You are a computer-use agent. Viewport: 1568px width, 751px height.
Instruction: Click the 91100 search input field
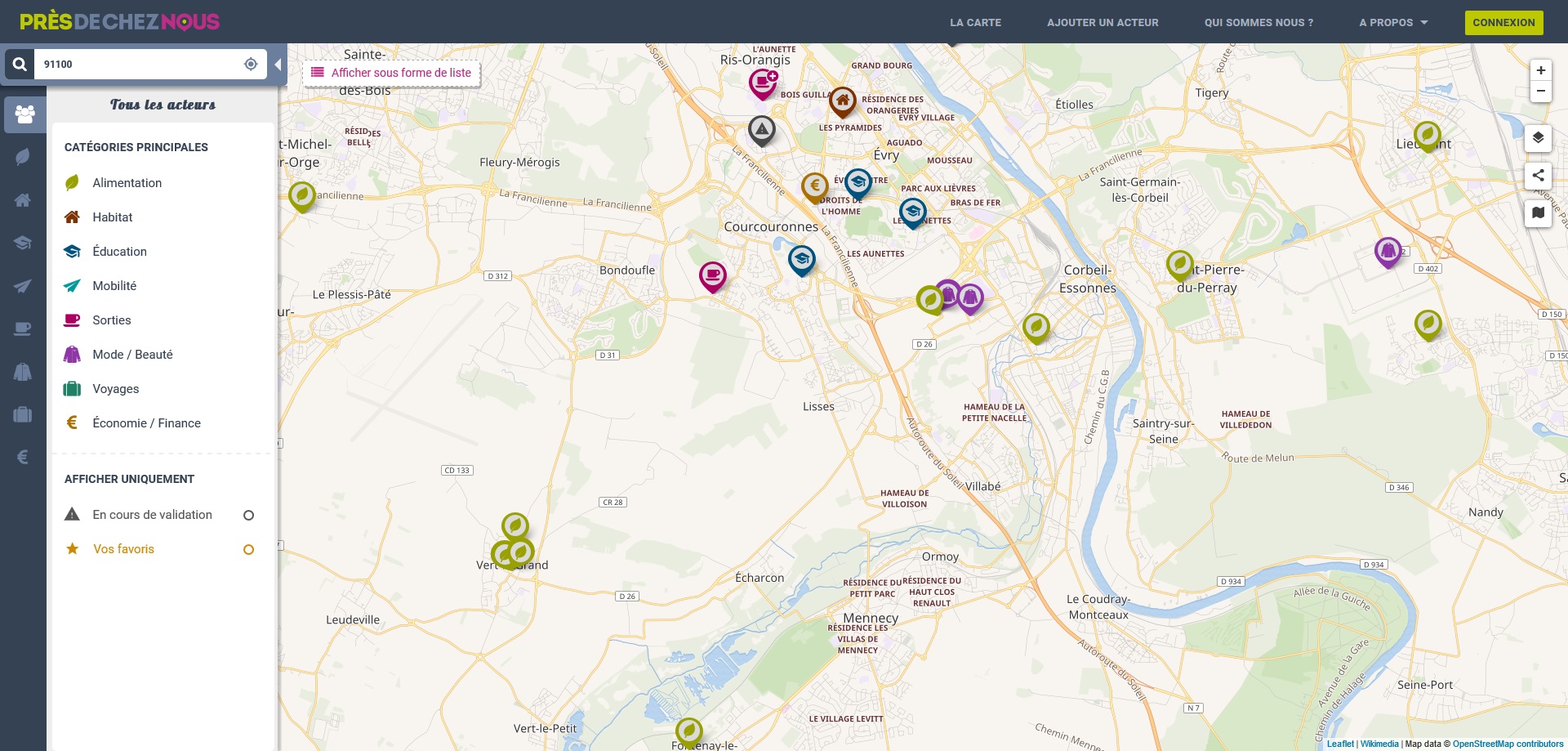tap(139, 64)
